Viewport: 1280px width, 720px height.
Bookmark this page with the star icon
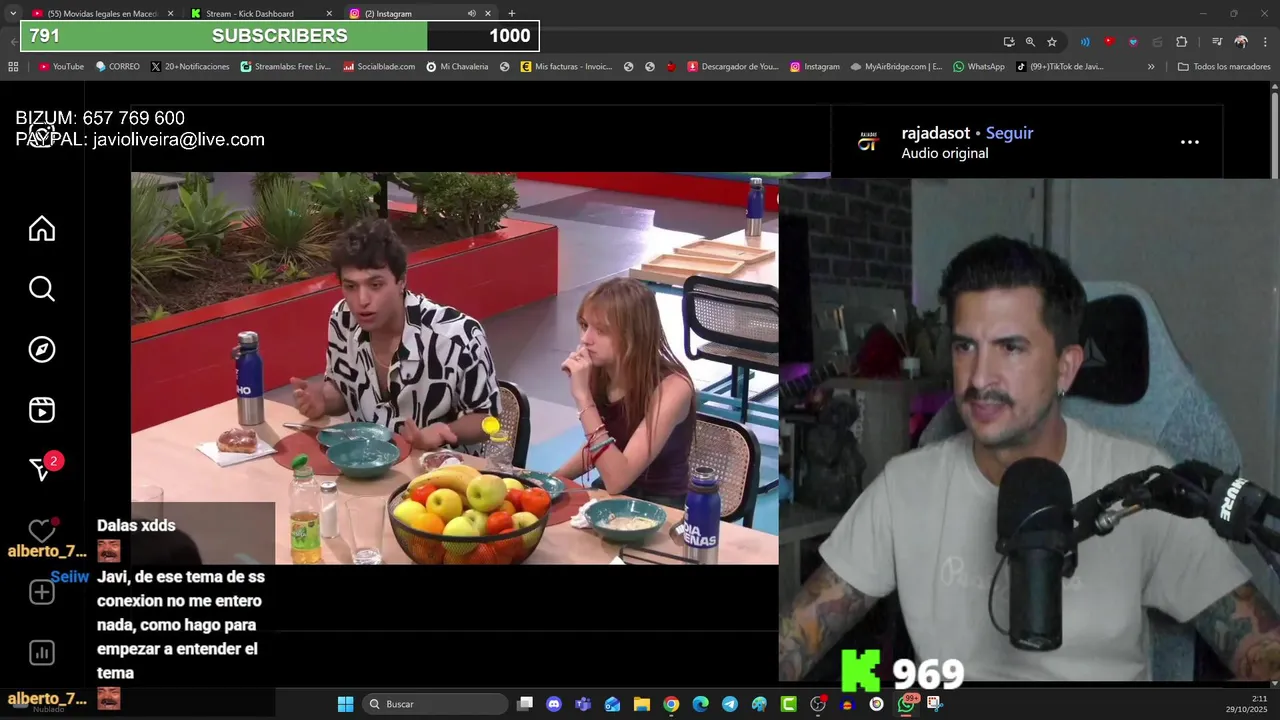1052,42
